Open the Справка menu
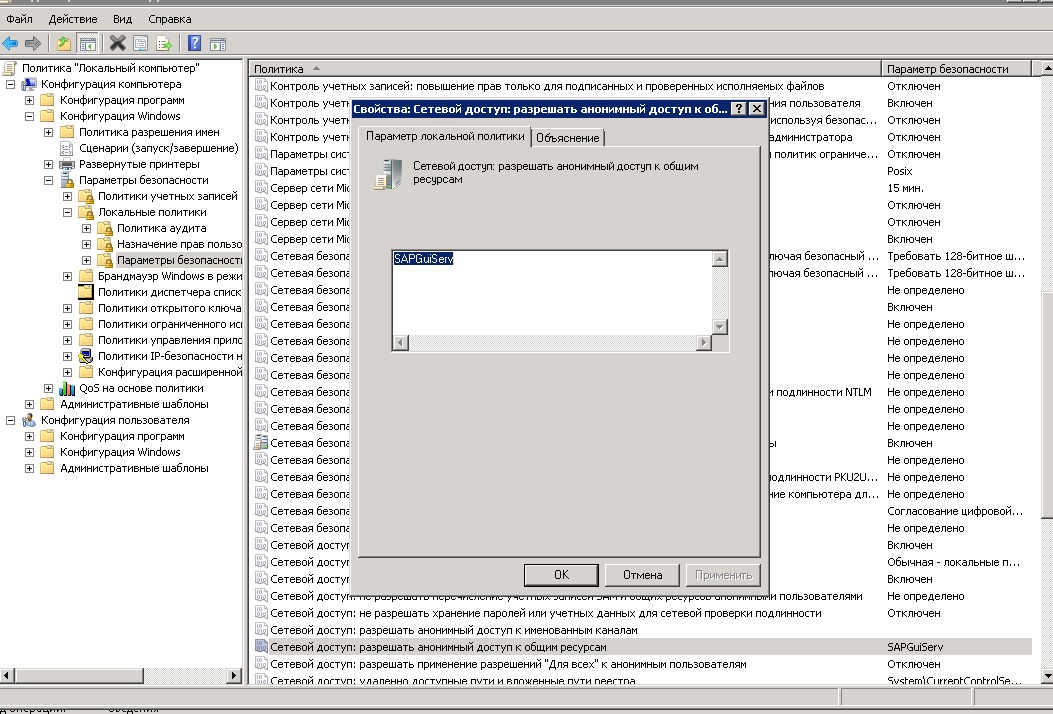This screenshot has width=1053, height=714. click(169, 19)
